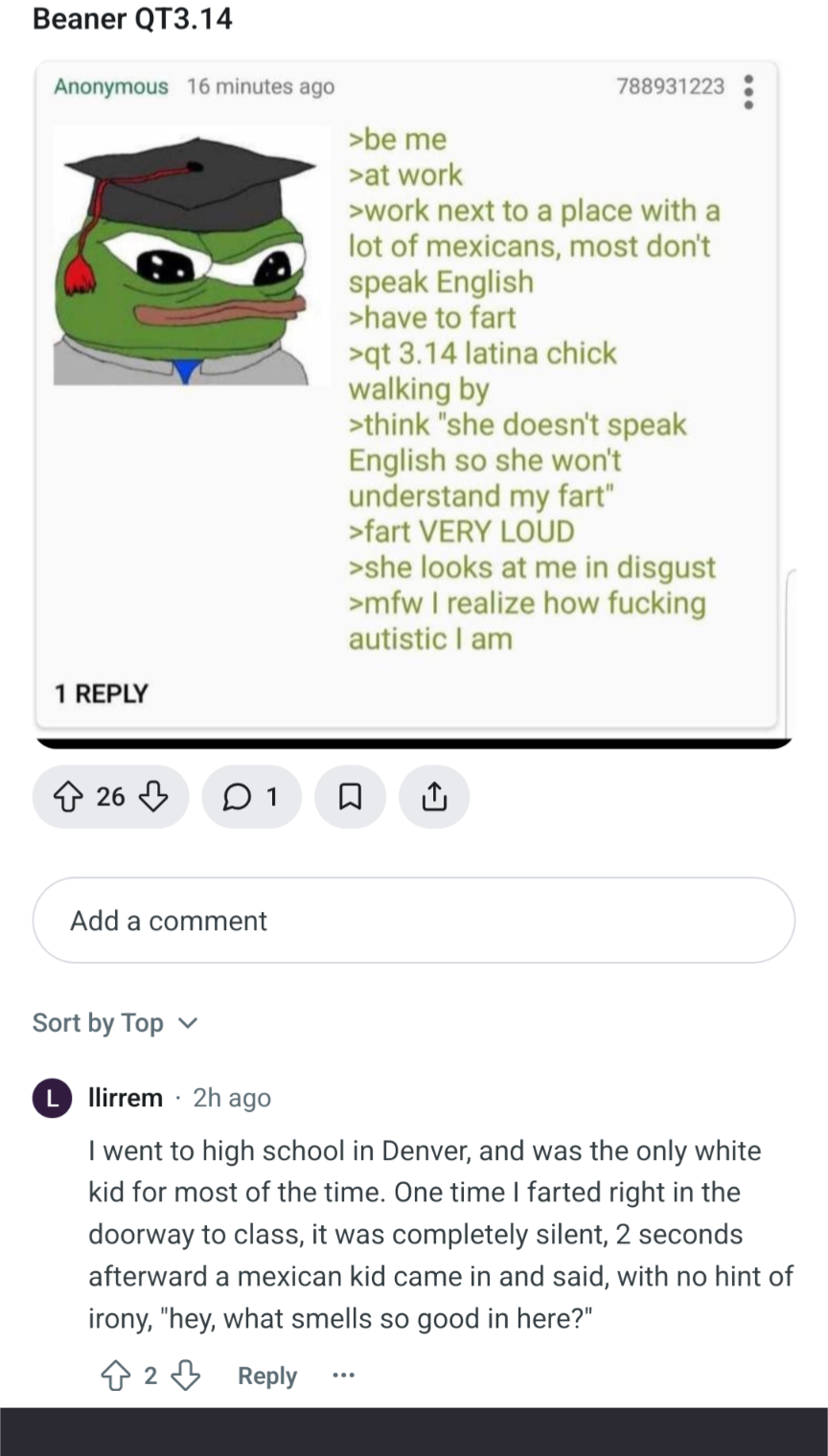Downvote llirrem's comment
Screen dimensions: 828x1456
coord(185,1376)
